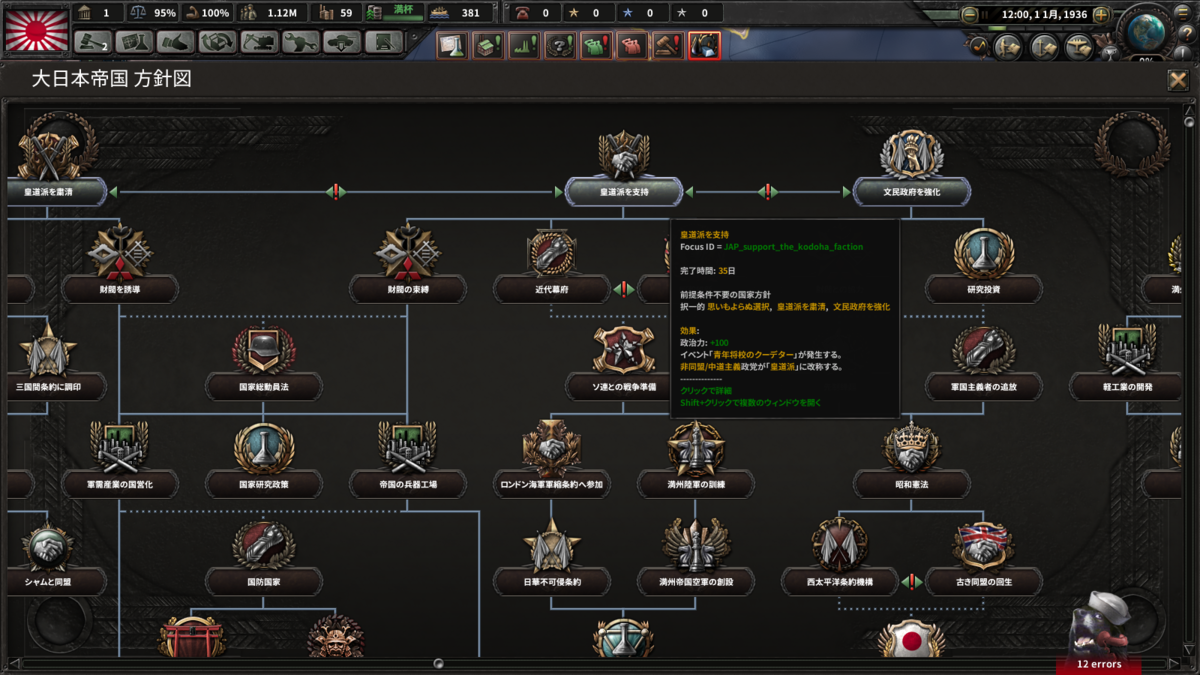Viewport: 1200px width, 675px height.
Task: Decrease game speed with minus button
Action: pos(969,14)
